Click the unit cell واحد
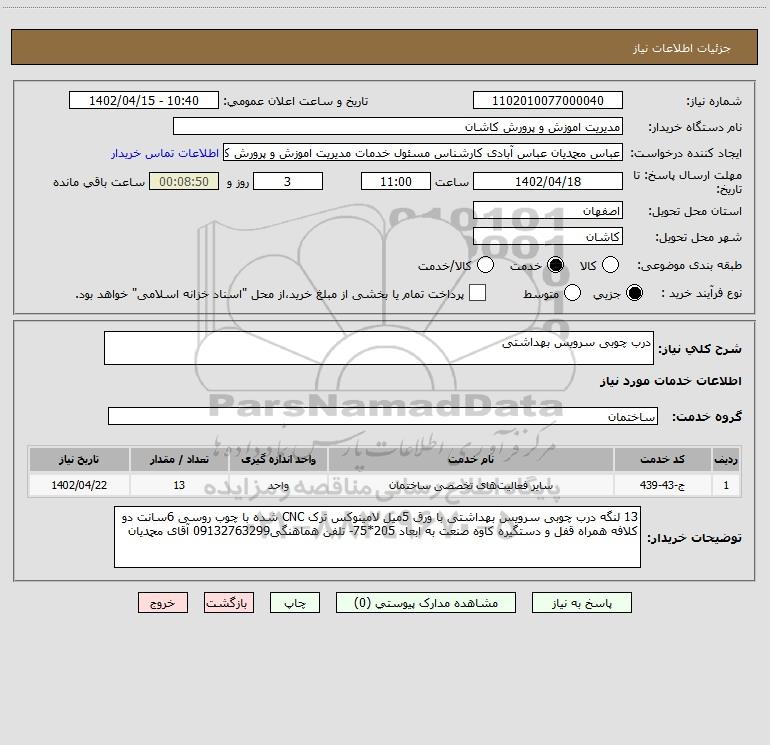Screen dimensions: 770x745 coord(278,485)
